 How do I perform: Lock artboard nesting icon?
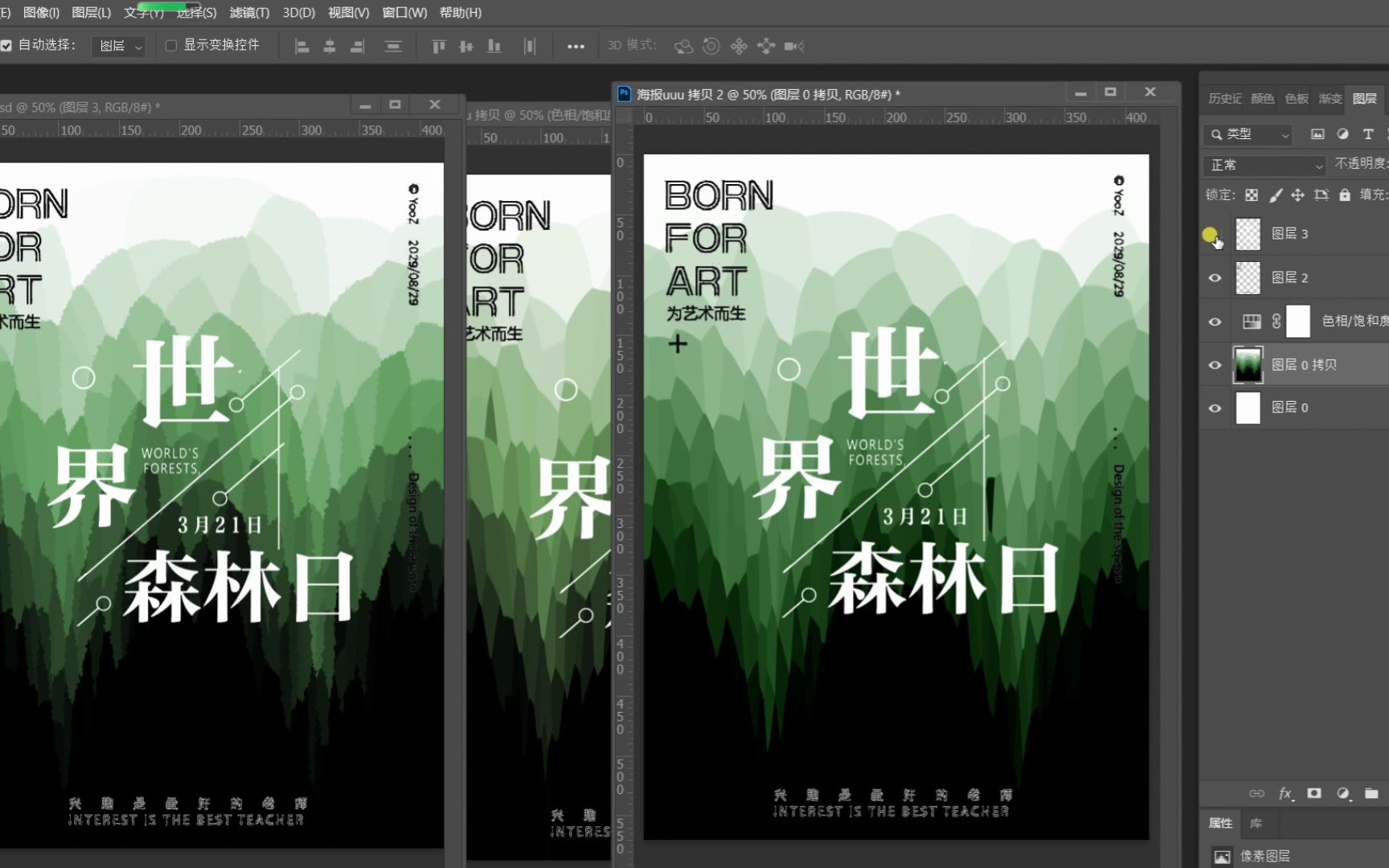pyautogui.click(x=1321, y=195)
